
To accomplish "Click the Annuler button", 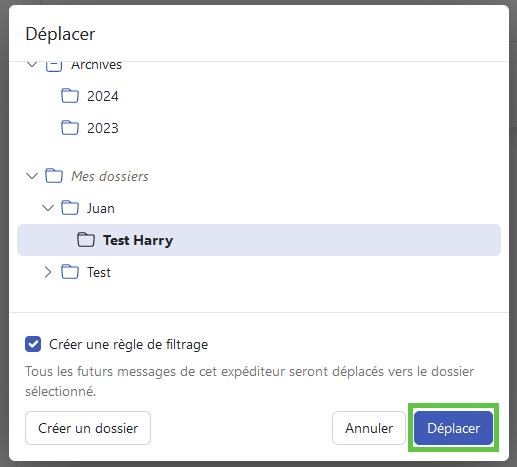I will 369,428.
